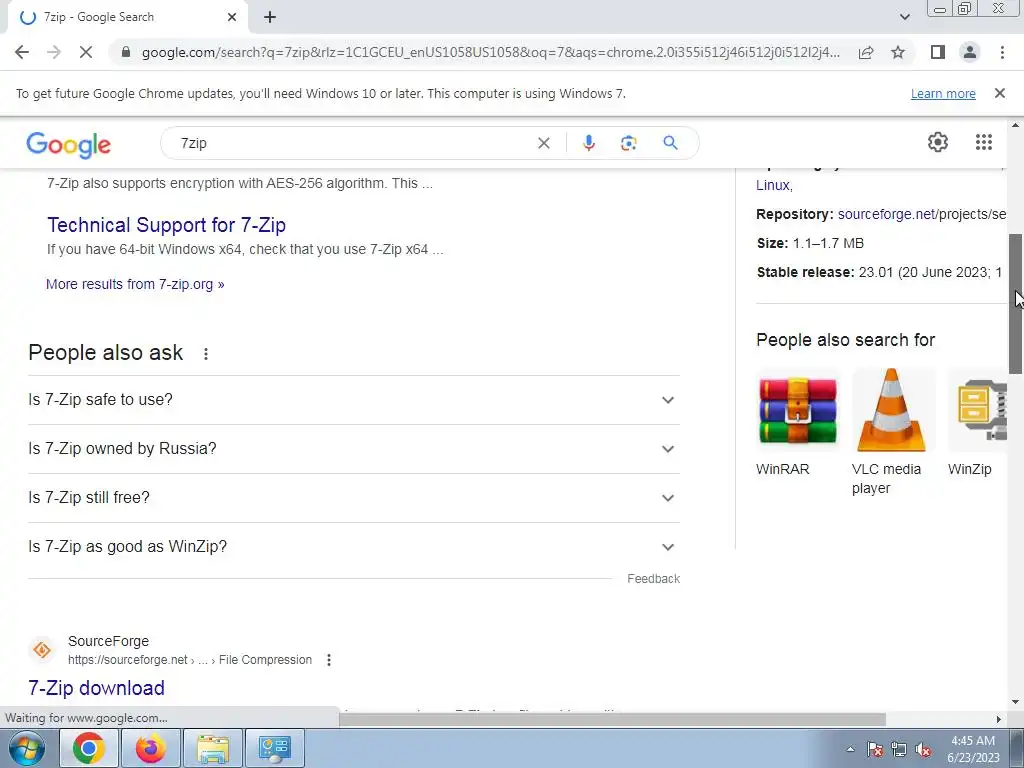Viewport: 1024px width, 768px height.
Task: Open the SourceForge site favicon
Action: click(x=42, y=650)
